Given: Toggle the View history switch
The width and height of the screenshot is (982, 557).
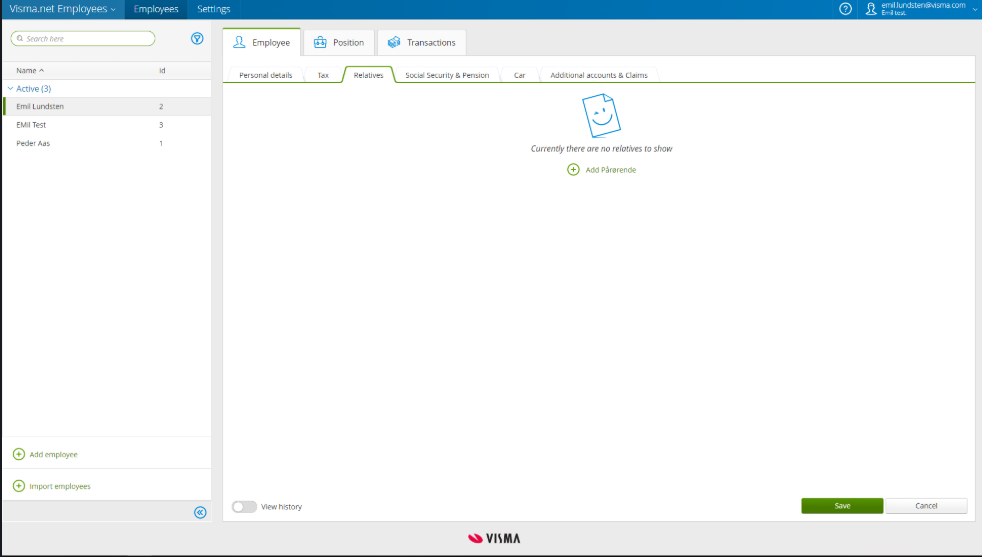Looking at the screenshot, I should point(244,506).
